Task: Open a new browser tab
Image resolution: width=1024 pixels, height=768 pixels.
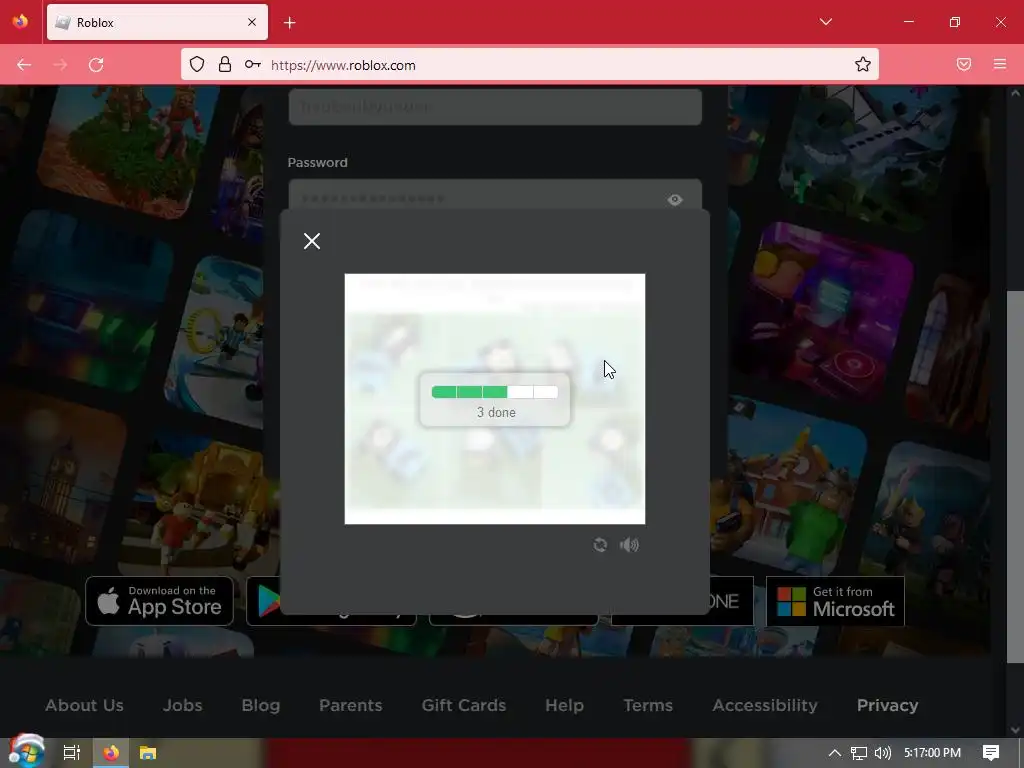Action: pos(290,23)
